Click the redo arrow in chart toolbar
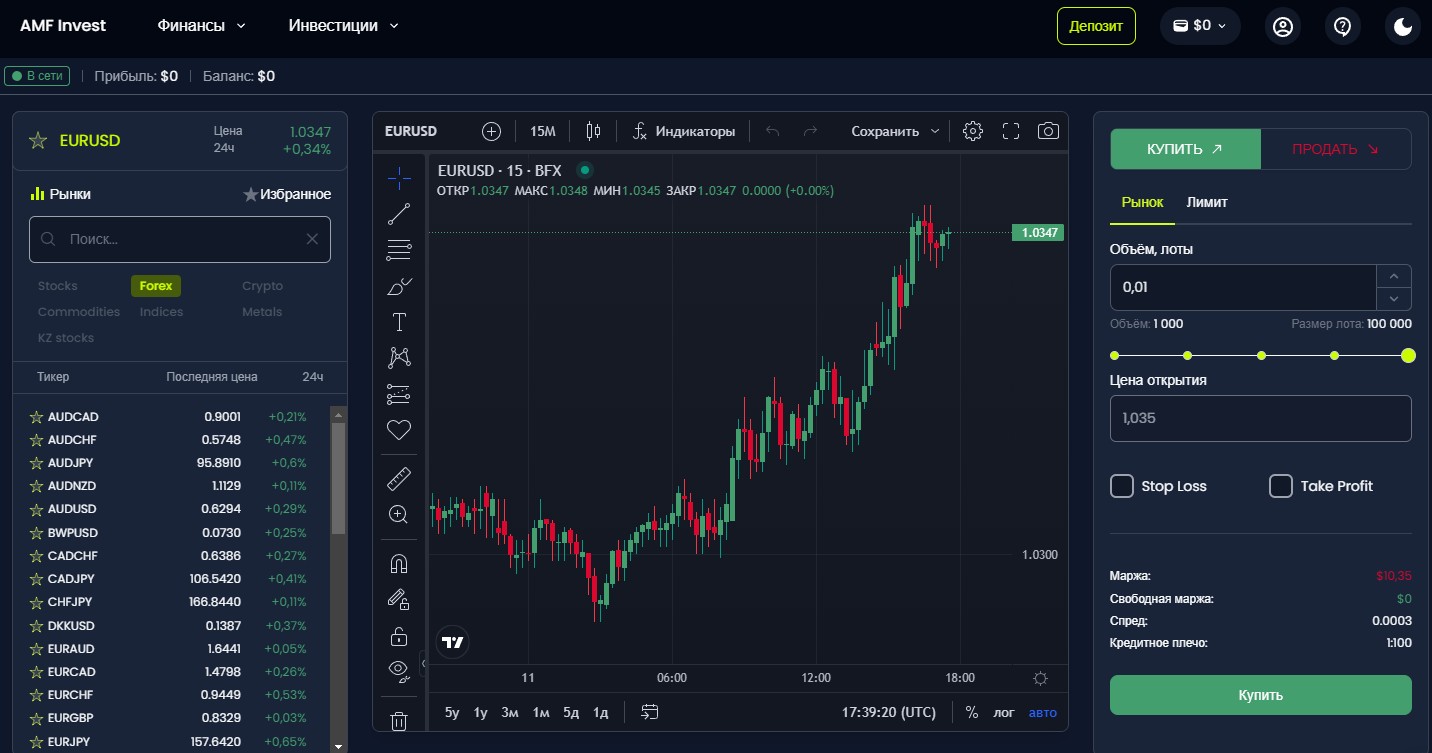 click(810, 131)
